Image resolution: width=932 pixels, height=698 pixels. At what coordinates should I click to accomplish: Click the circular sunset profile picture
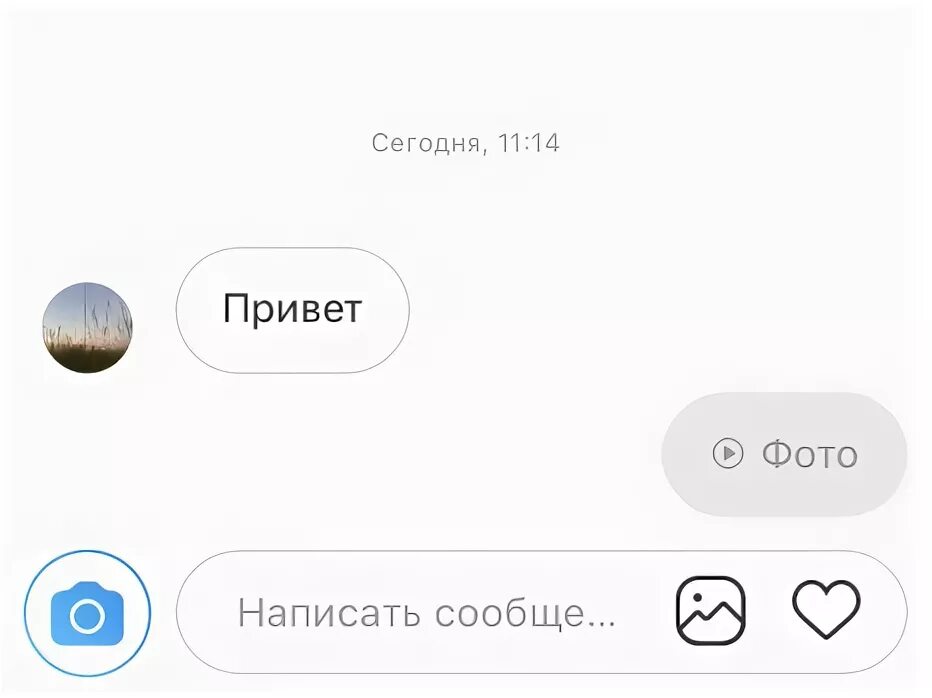[87, 328]
